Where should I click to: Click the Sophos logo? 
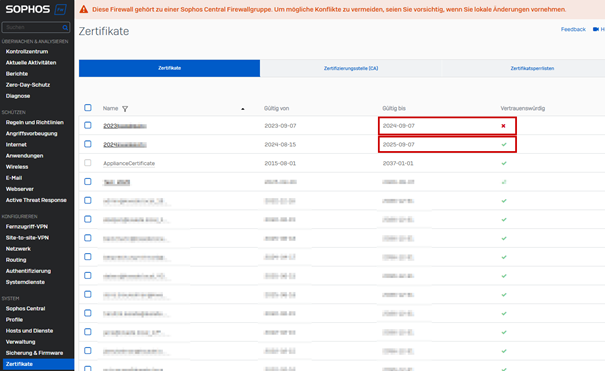35,9
